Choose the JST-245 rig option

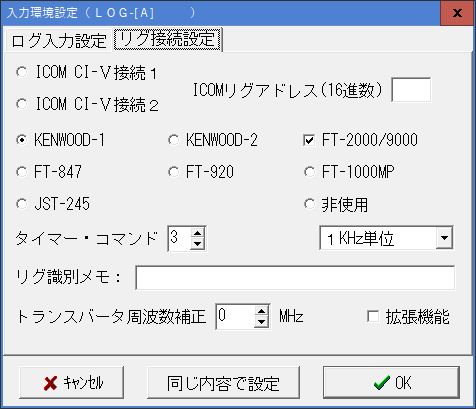point(22,204)
